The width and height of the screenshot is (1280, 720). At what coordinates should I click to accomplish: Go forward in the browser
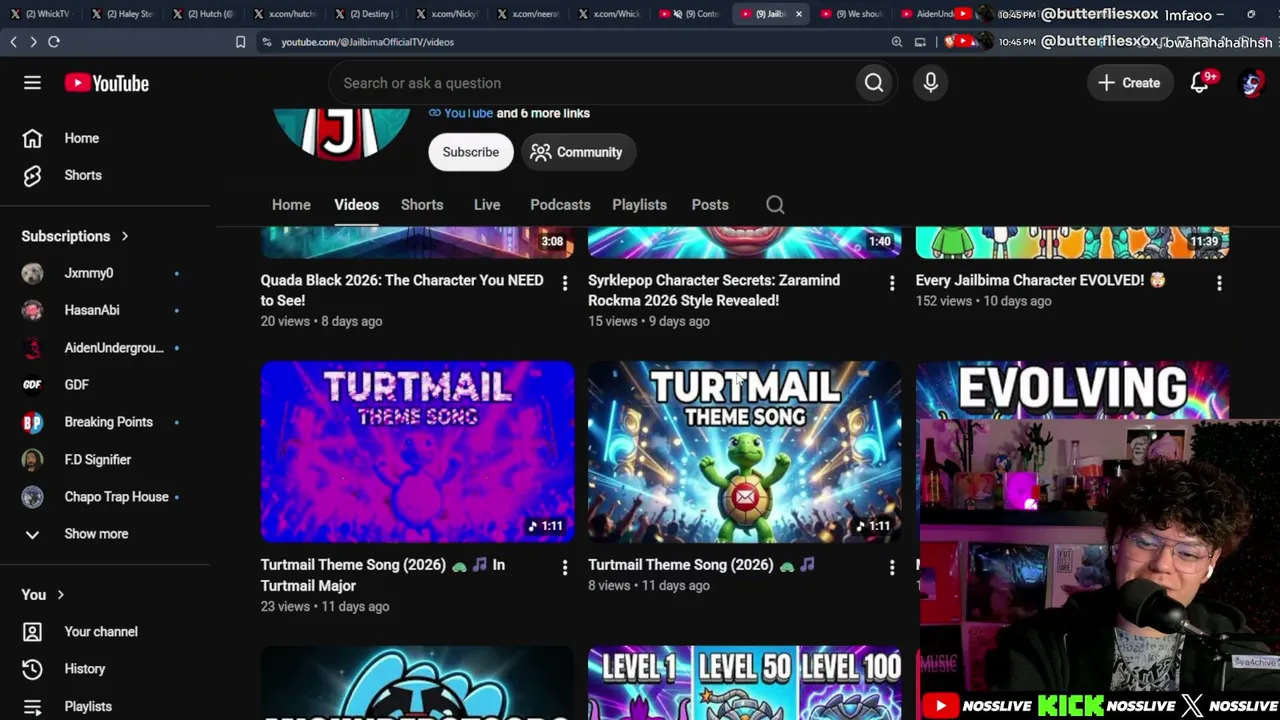pos(33,42)
